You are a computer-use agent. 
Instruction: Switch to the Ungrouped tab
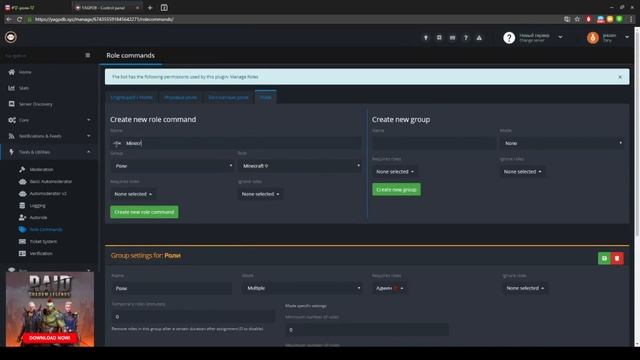[x=131, y=98]
